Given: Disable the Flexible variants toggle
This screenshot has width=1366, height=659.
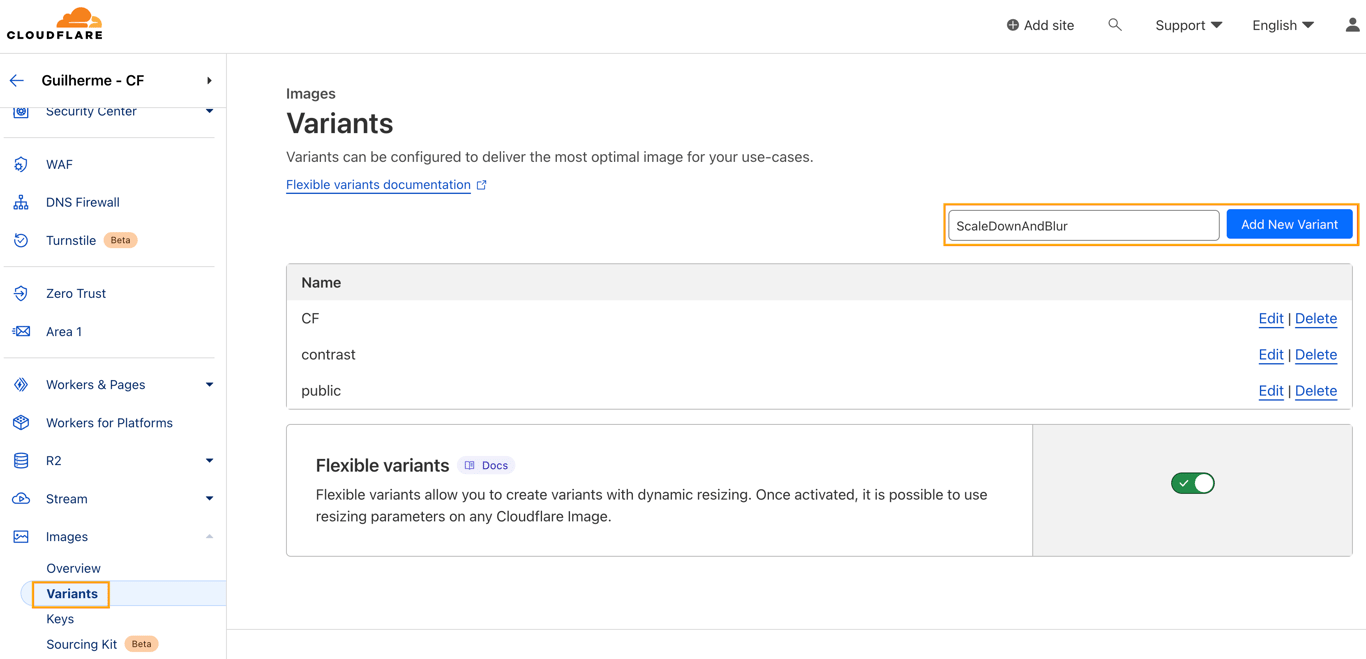Looking at the screenshot, I should coord(1192,483).
